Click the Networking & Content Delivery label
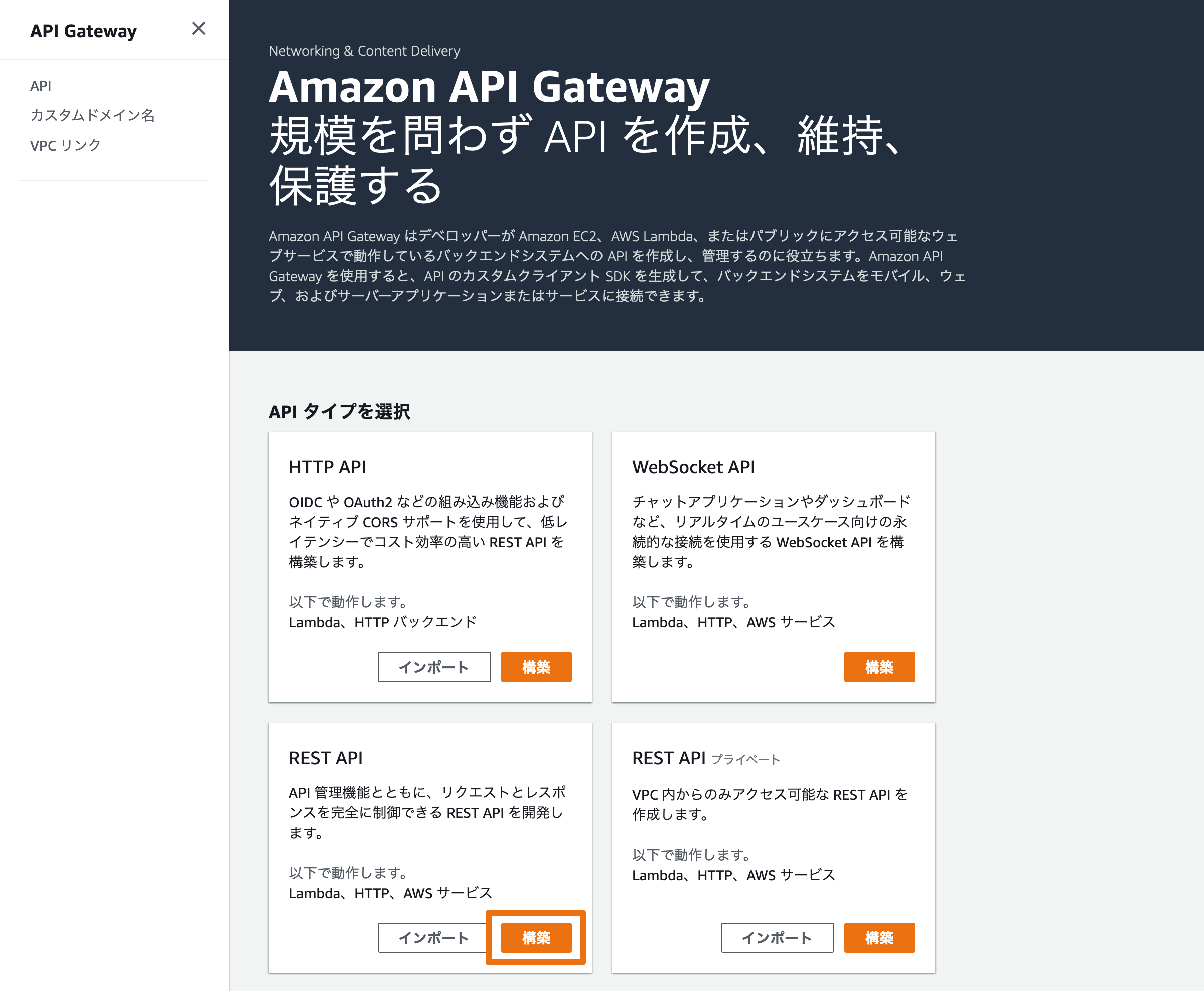The width and height of the screenshot is (1204, 991). [364, 51]
